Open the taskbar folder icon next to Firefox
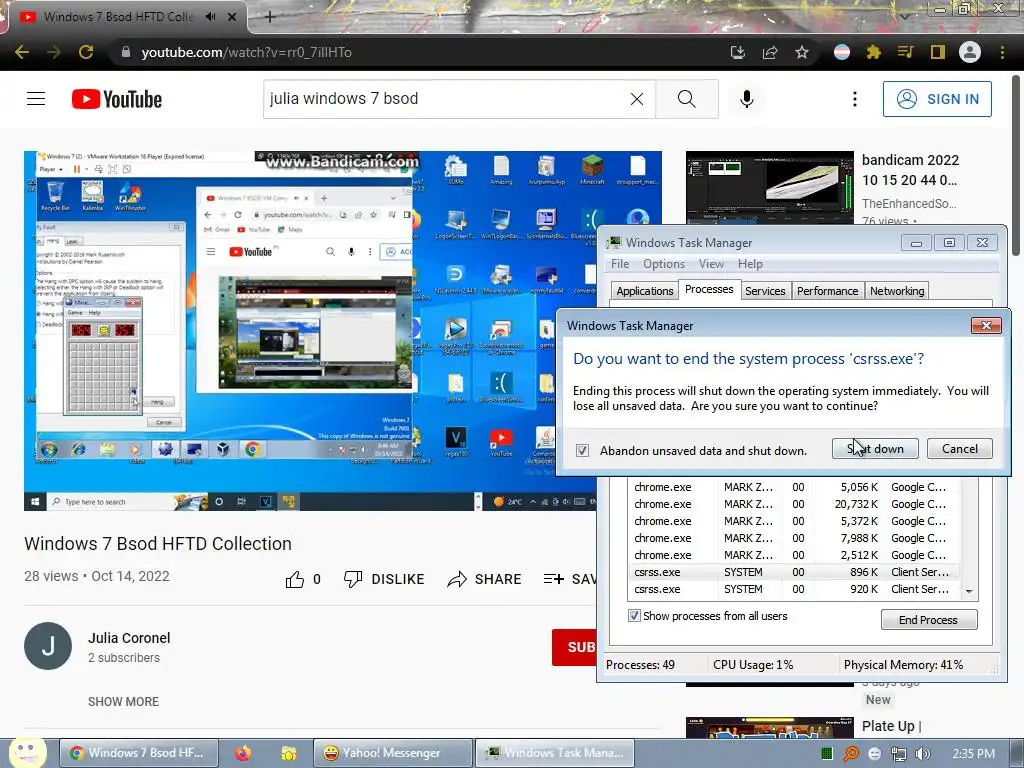1024x768 pixels. pyautogui.click(x=288, y=753)
